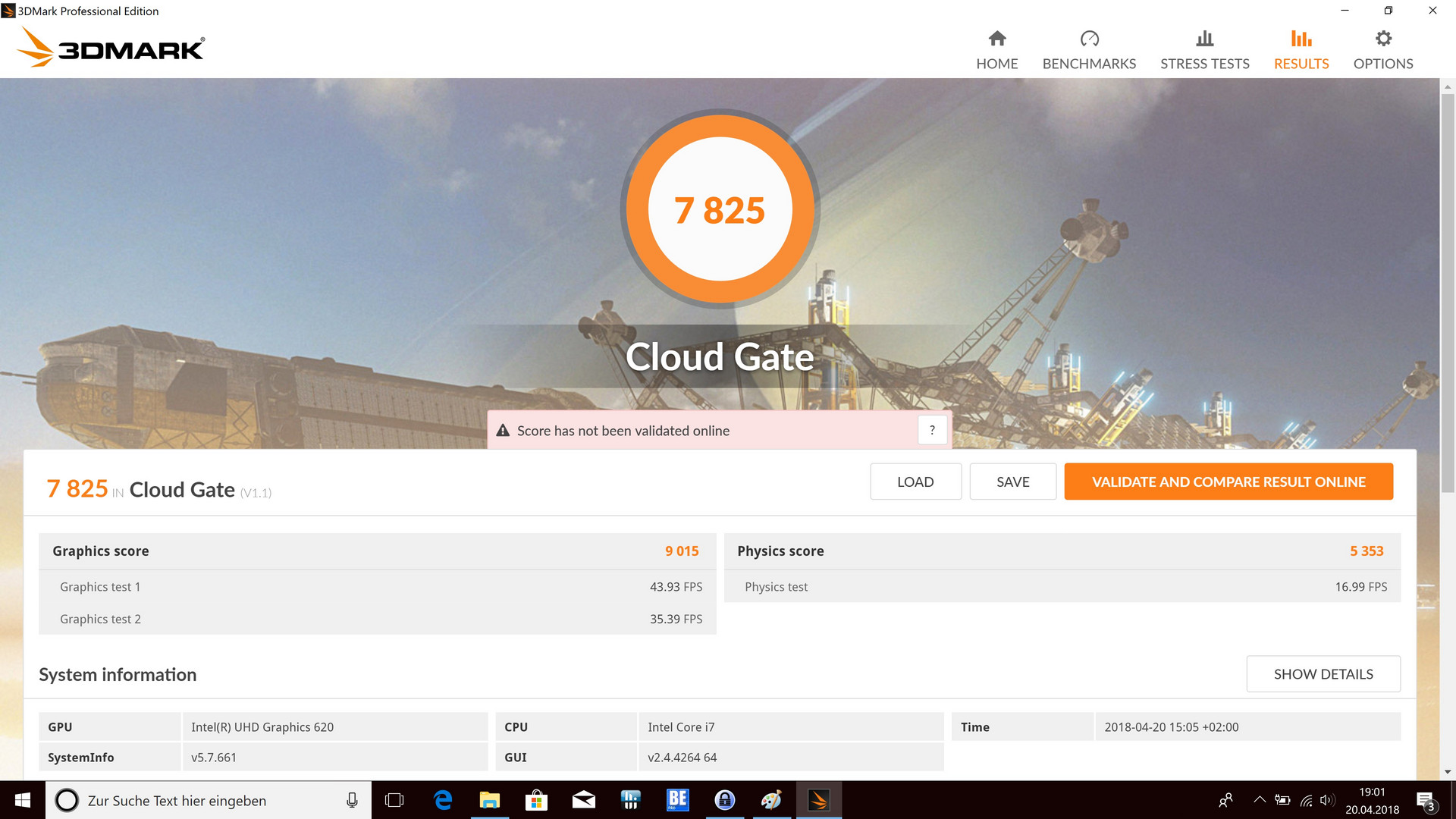Click scrollbar down arrow
Screen dimensions: 1456x819
coord(1448,772)
